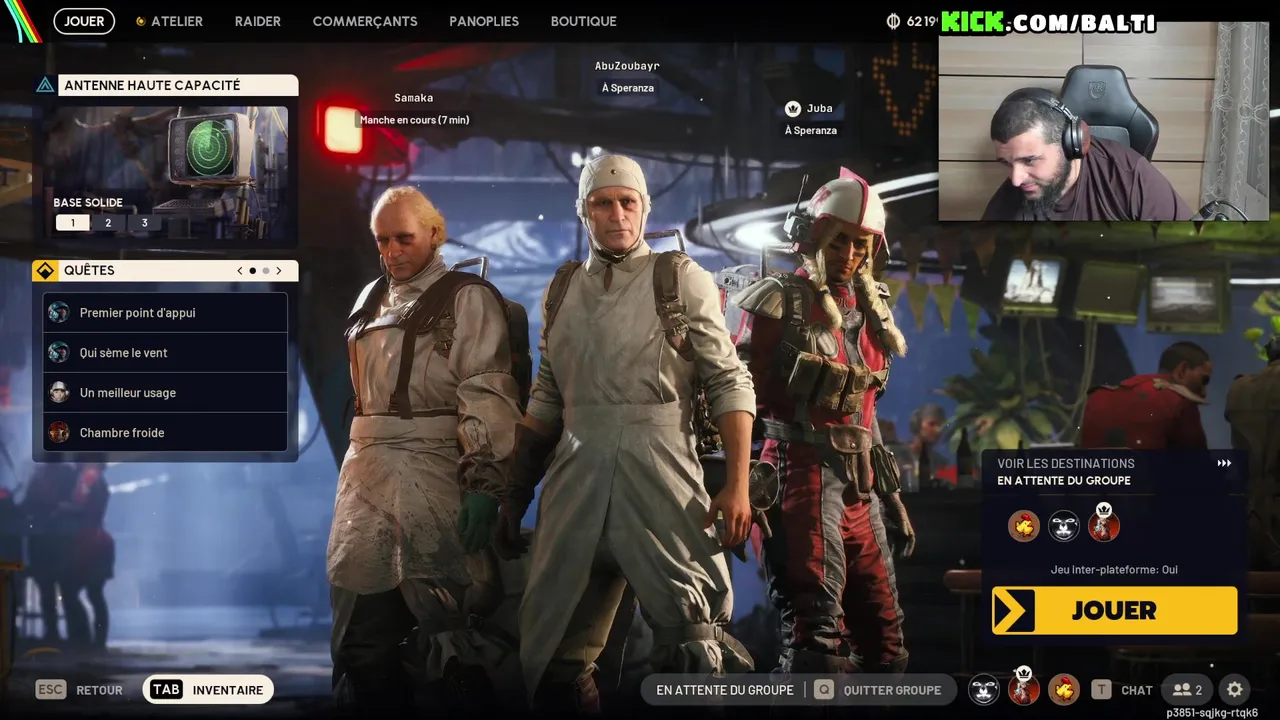The height and width of the screenshot is (720, 1280).
Task: Select player name AbuZoubayr
Action: 627,66
